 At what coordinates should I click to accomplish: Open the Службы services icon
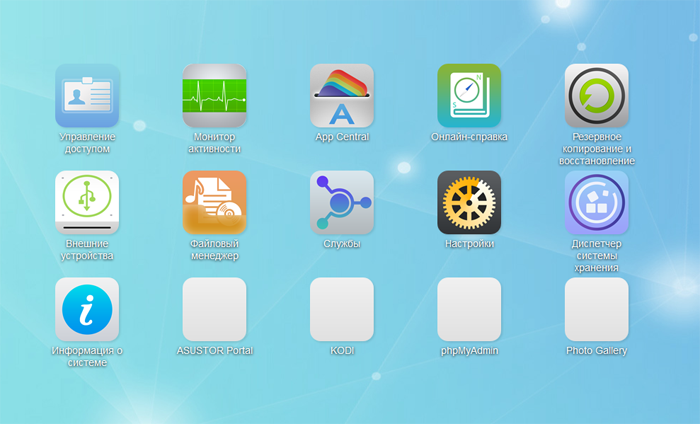click(342, 202)
